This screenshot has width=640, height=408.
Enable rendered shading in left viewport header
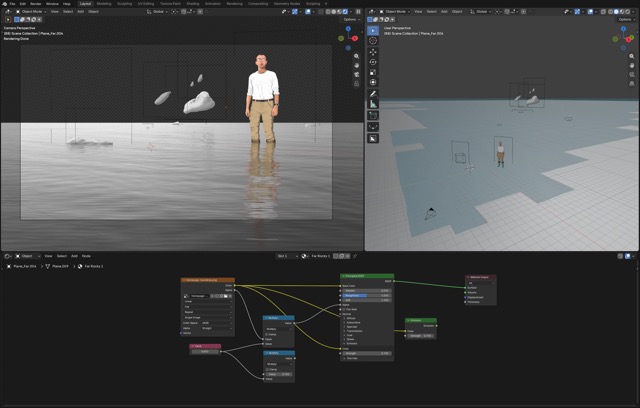345,11
